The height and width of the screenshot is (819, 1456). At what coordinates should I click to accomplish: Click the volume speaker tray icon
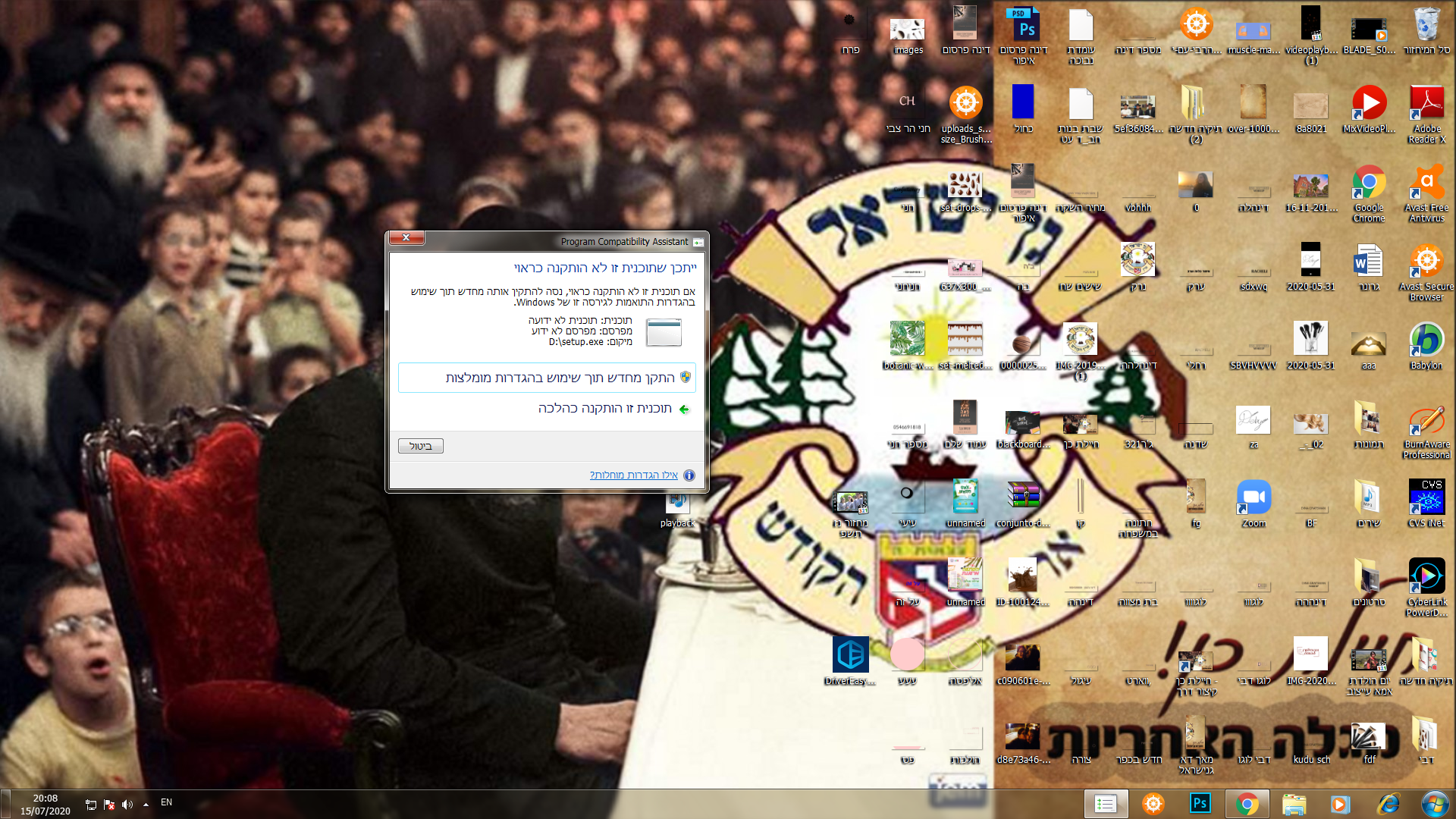[127, 805]
